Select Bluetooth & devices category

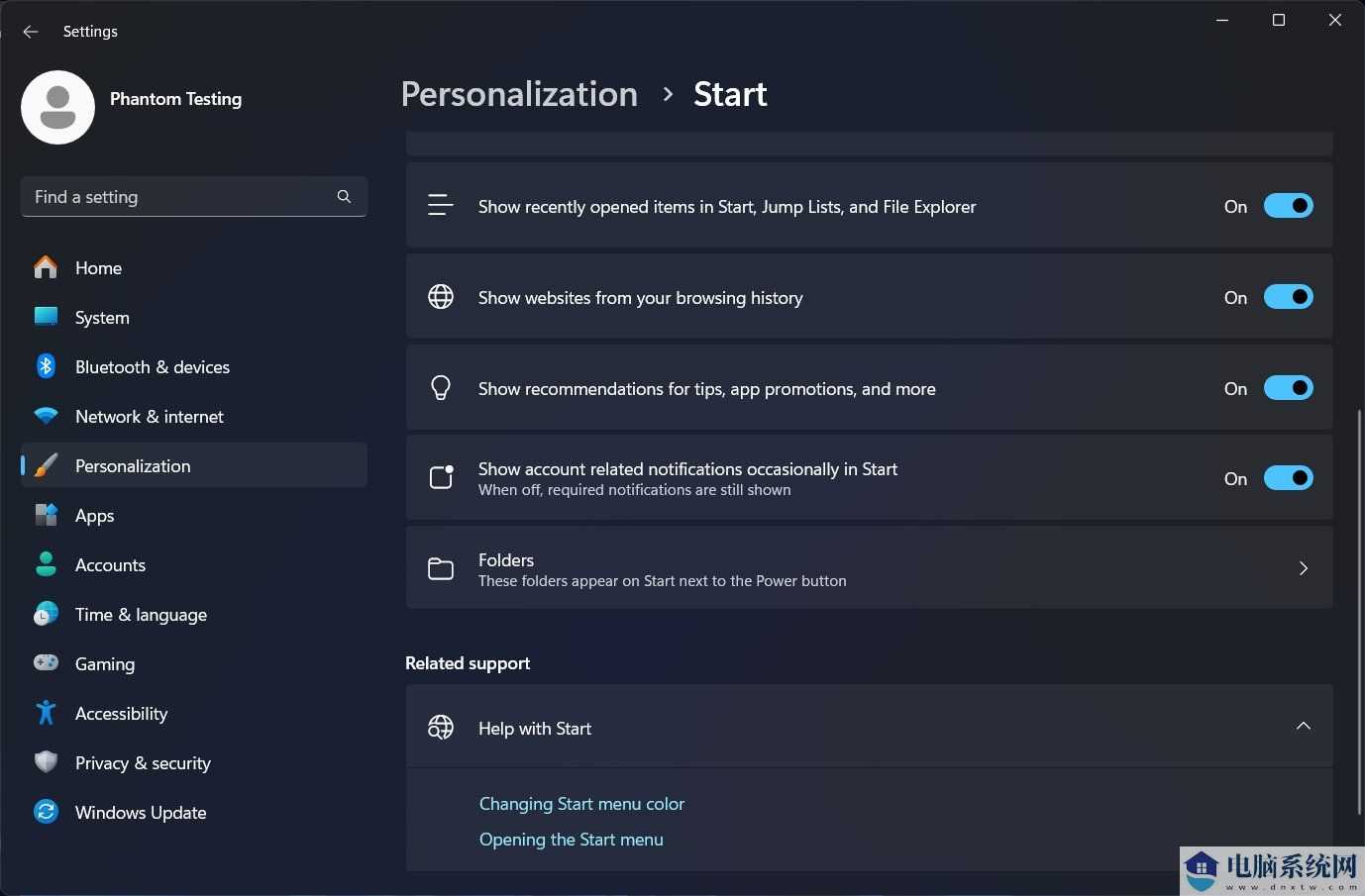193,366
